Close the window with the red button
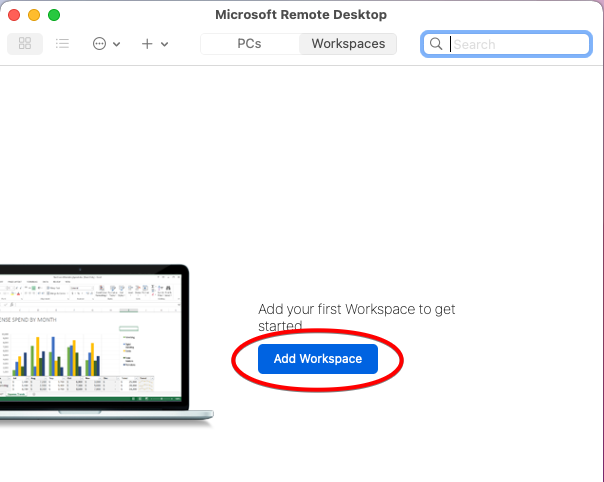The height and width of the screenshot is (482, 604). pos(14,15)
